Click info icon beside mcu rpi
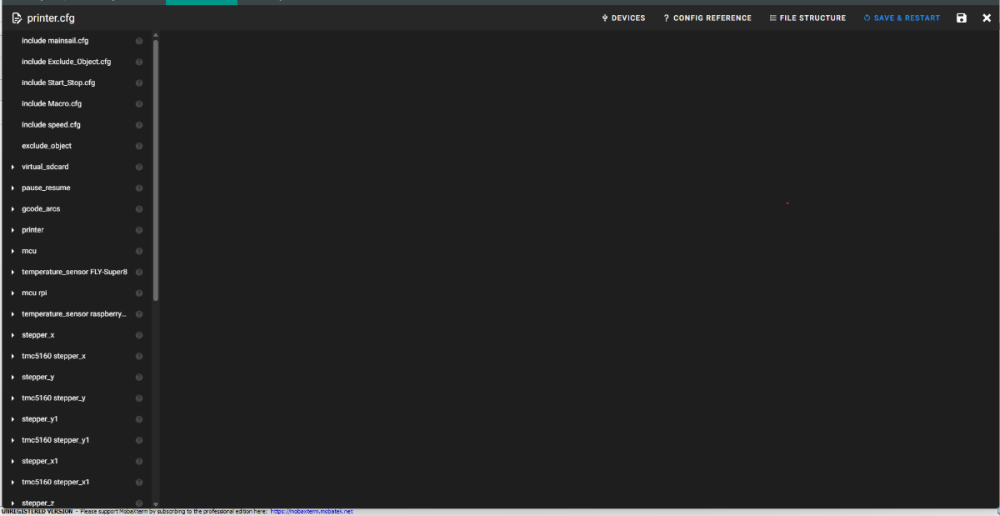This screenshot has width=1000, height=516. click(x=139, y=293)
